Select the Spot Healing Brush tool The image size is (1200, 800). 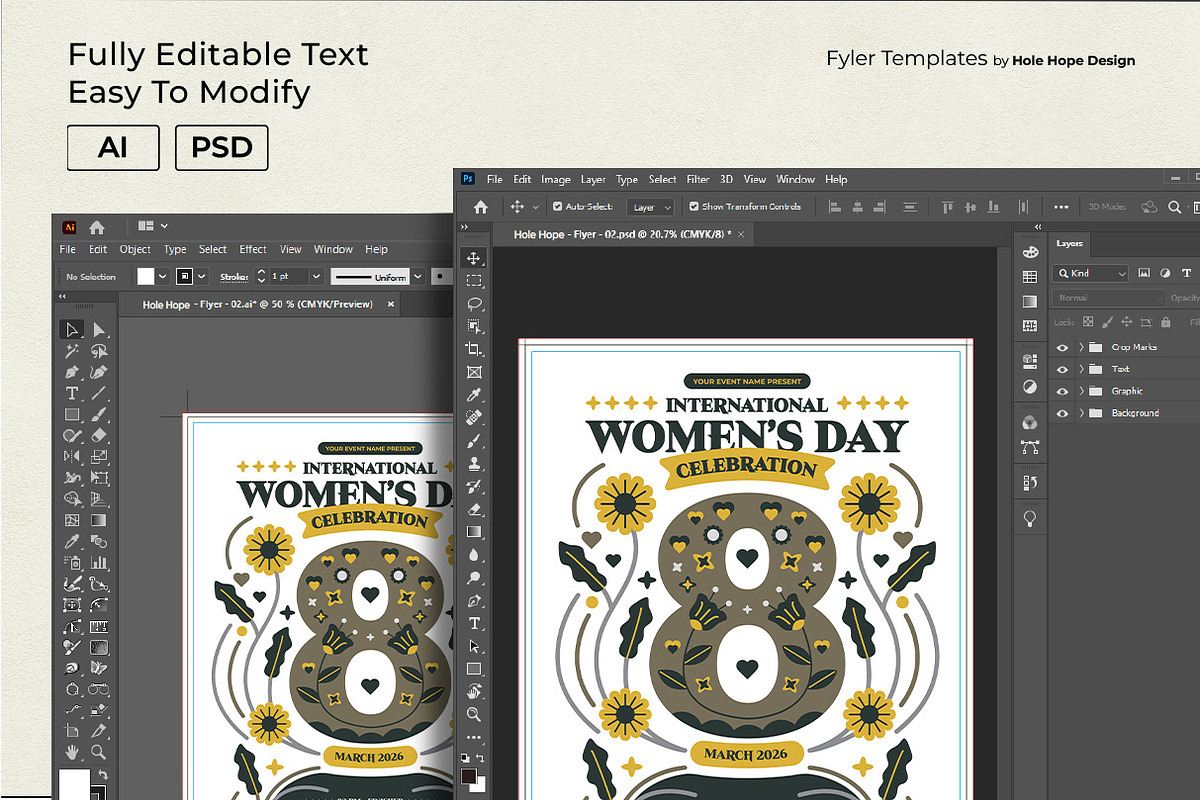tap(474, 417)
